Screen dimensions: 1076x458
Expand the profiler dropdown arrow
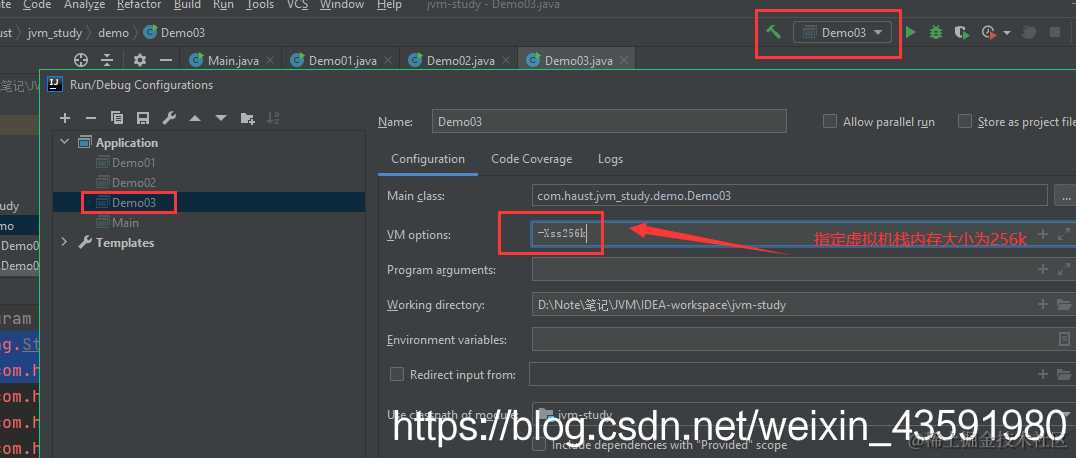pyautogui.click(x=1007, y=32)
